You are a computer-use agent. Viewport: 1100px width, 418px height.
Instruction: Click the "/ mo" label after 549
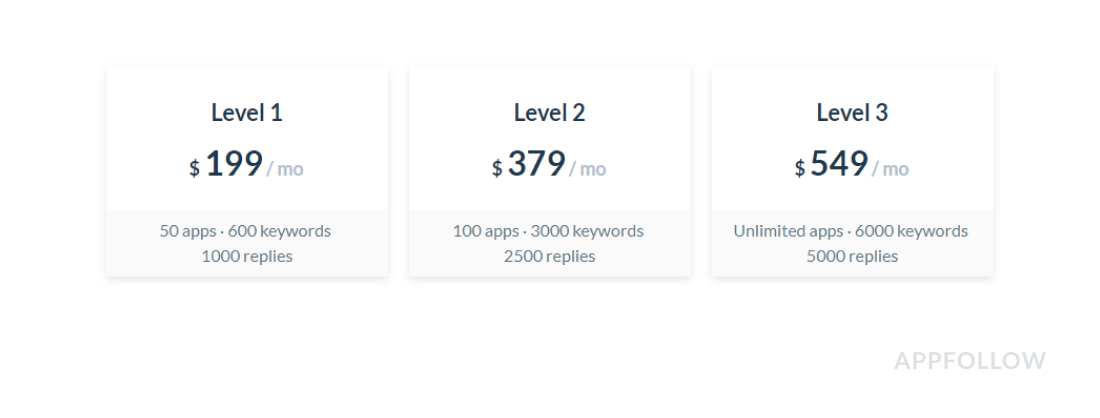[x=891, y=169]
